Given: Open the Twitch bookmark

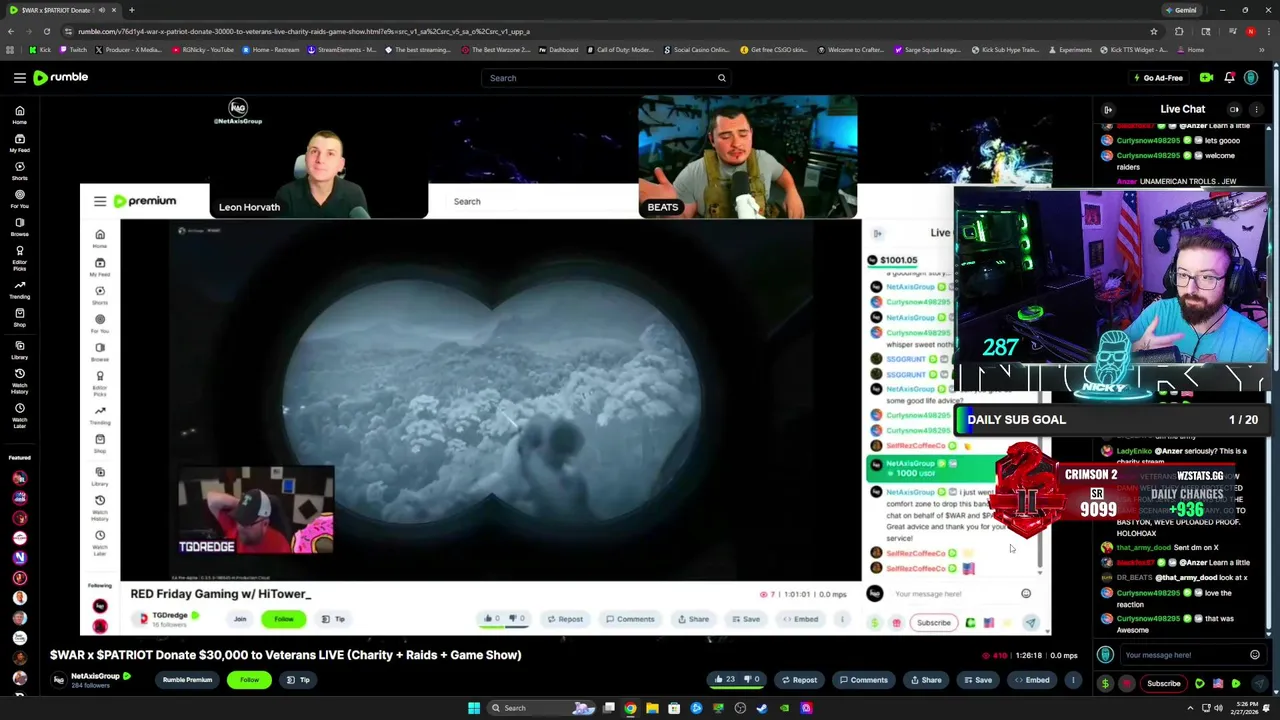Looking at the screenshot, I should pyautogui.click(x=73, y=50).
